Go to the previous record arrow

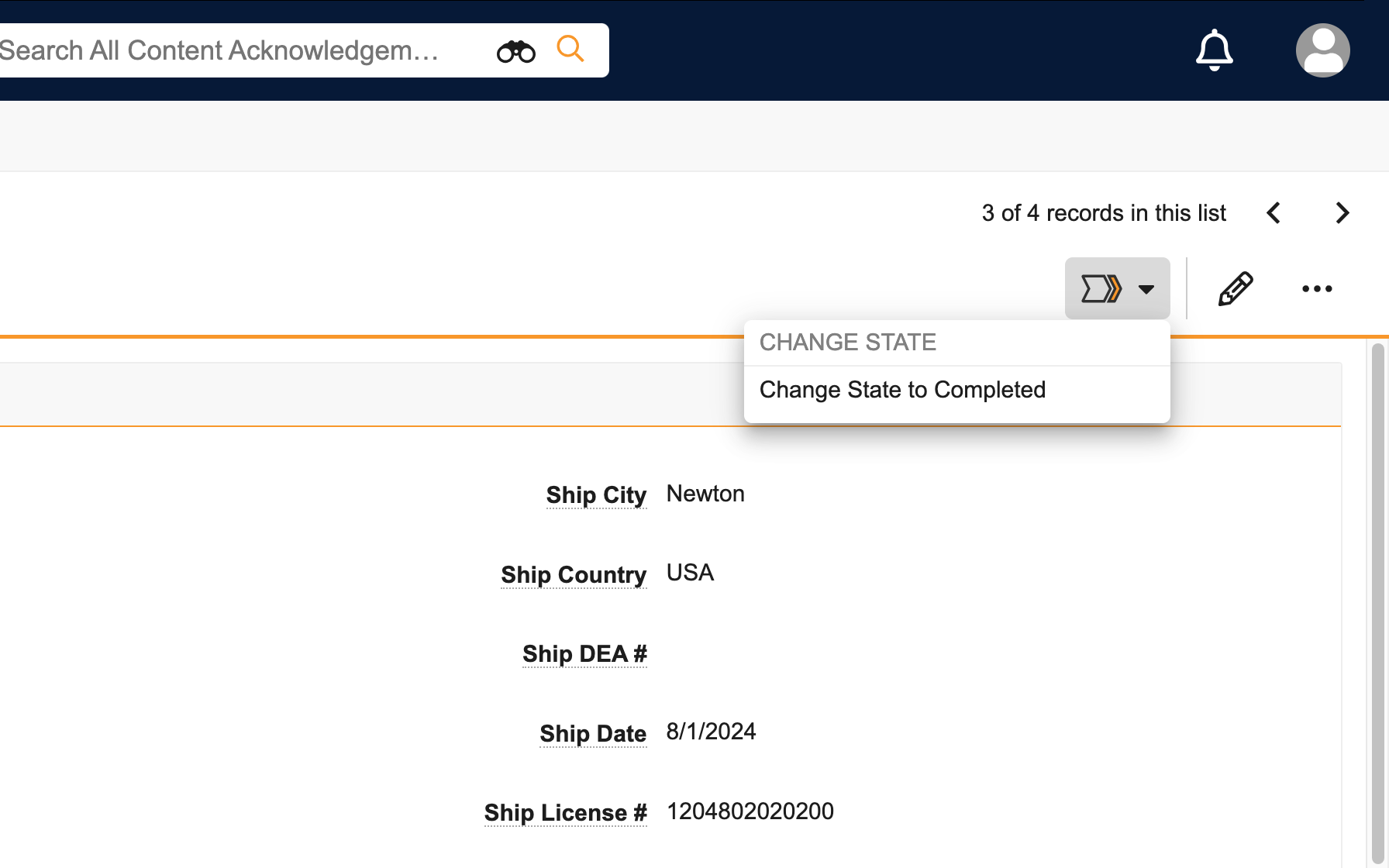(1274, 213)
